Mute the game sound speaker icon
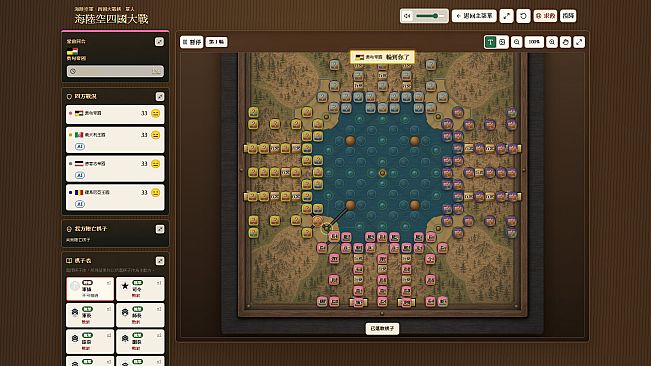The width and height of the screenshot is (651, 366). [x=407, y=16]
